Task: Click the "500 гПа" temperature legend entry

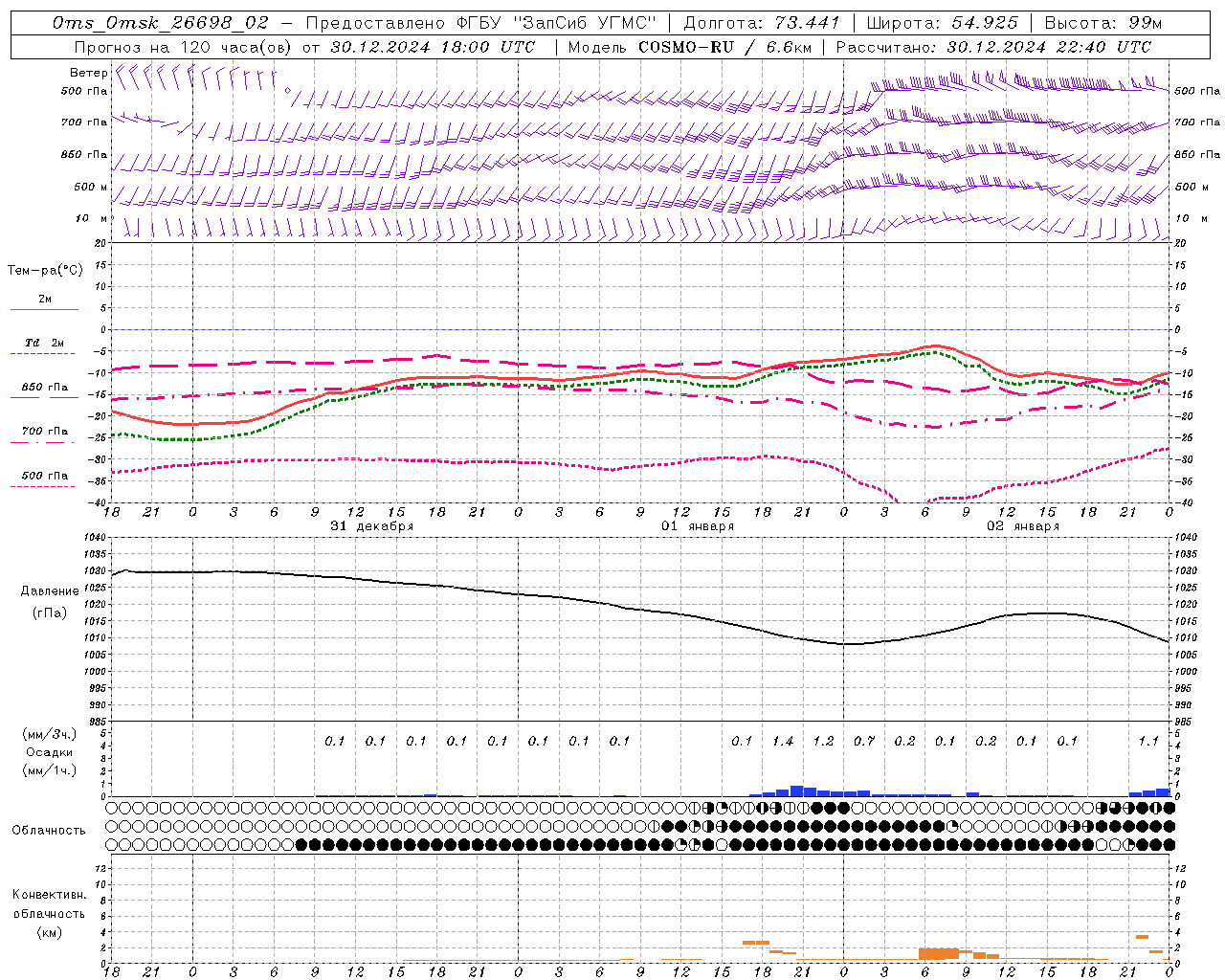Action: [45, 476]
